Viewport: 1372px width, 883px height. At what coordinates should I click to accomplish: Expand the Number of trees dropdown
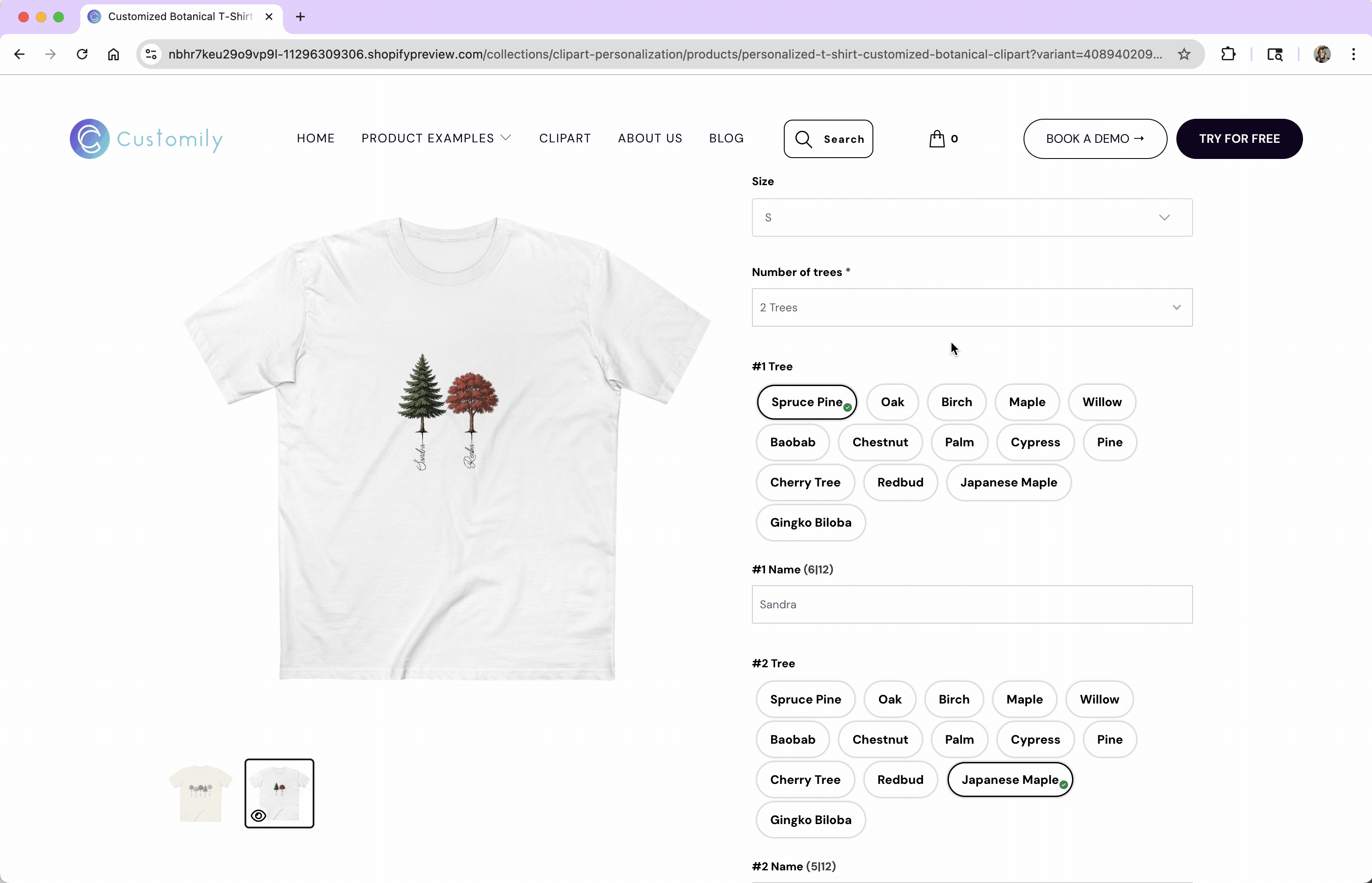pos(972,307)
